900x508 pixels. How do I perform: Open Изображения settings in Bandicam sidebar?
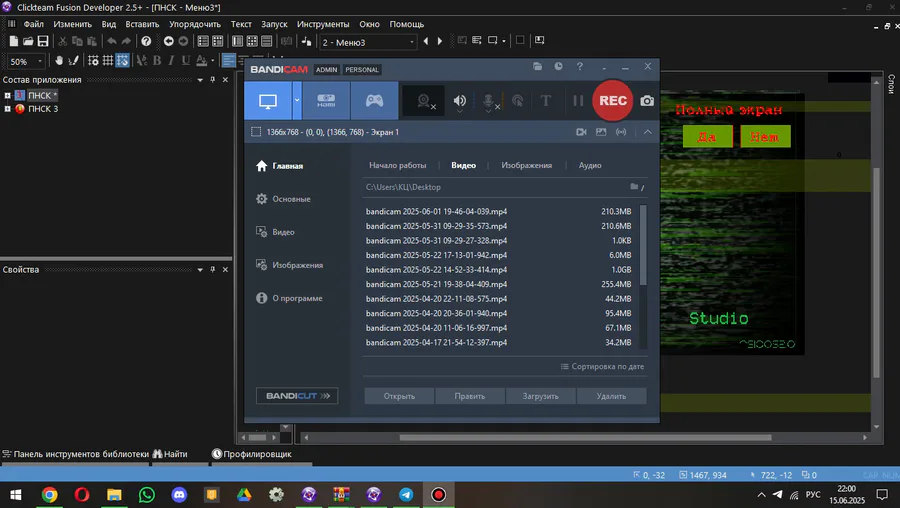(x=289, y=265)
